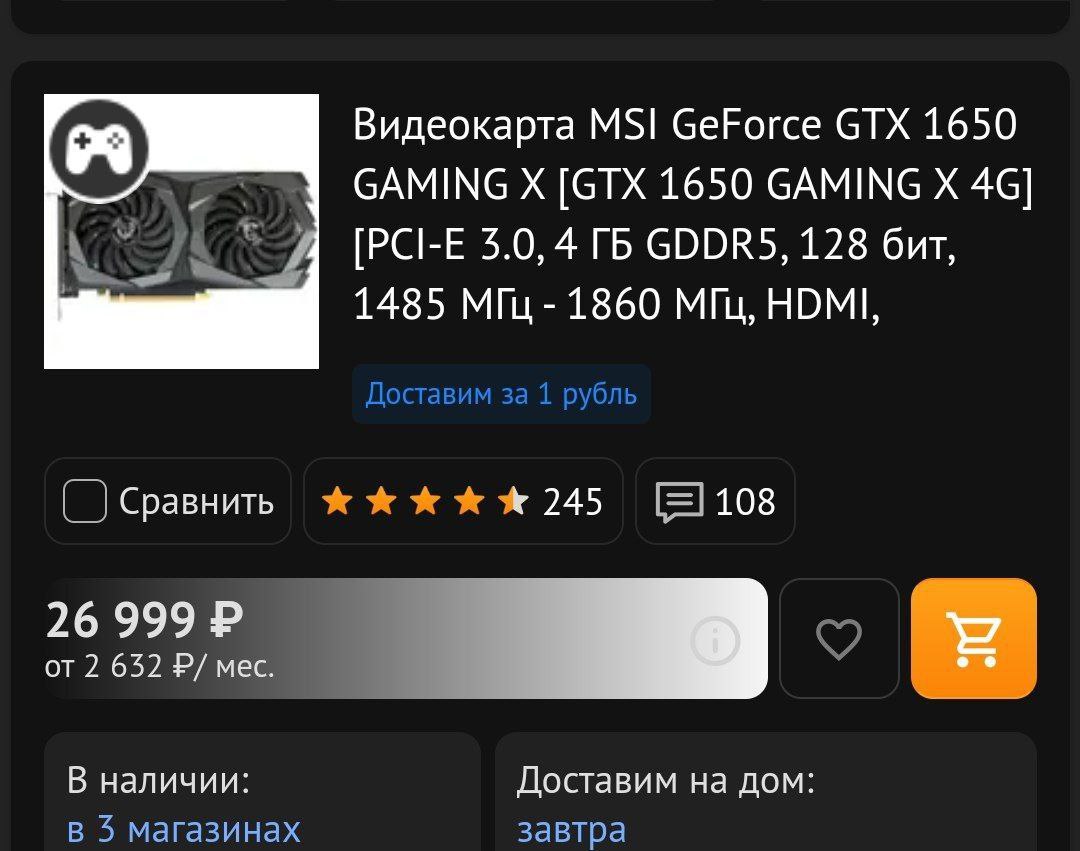Click the Сравнить compare label
Viewport: 1080px width, 851px height.
click(196, 501)
